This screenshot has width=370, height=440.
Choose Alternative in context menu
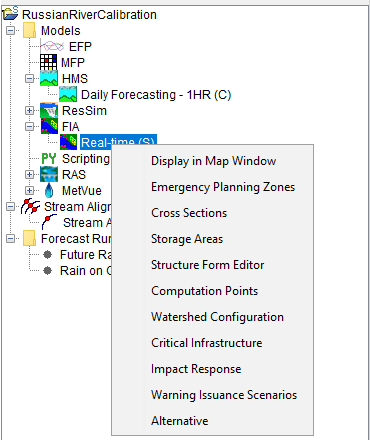tap(180, 421)
